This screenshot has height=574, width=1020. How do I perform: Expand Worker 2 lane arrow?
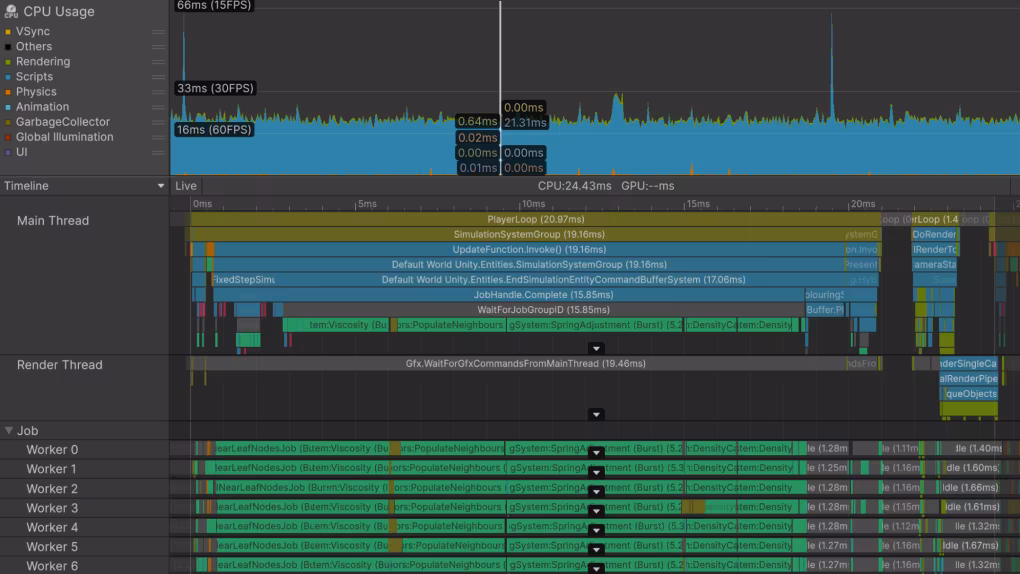click(596, 491)
